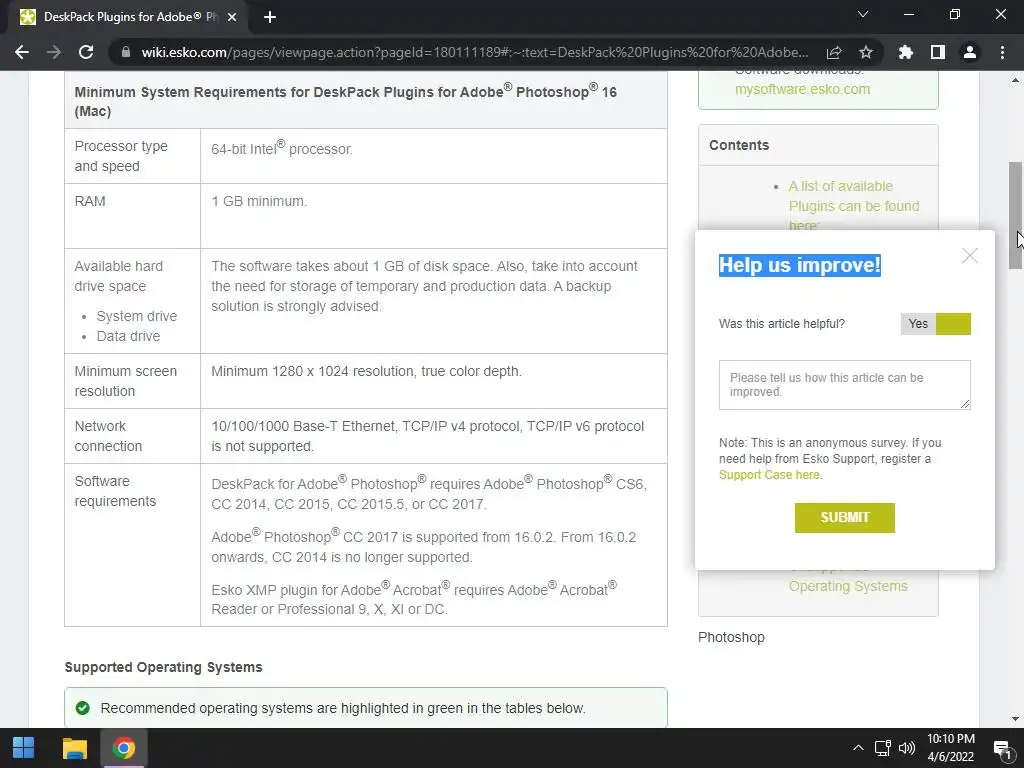Open the volume tray icon
Viewport: 1024px width, 768px height.
pyautogui.click(x=906, y=748)
